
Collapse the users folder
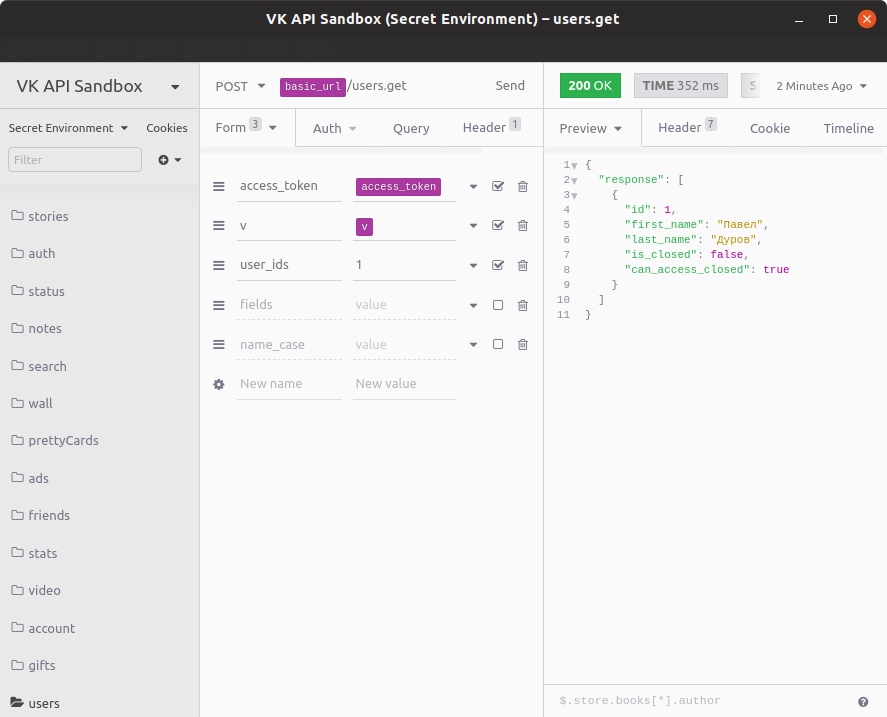coord(35,703)
